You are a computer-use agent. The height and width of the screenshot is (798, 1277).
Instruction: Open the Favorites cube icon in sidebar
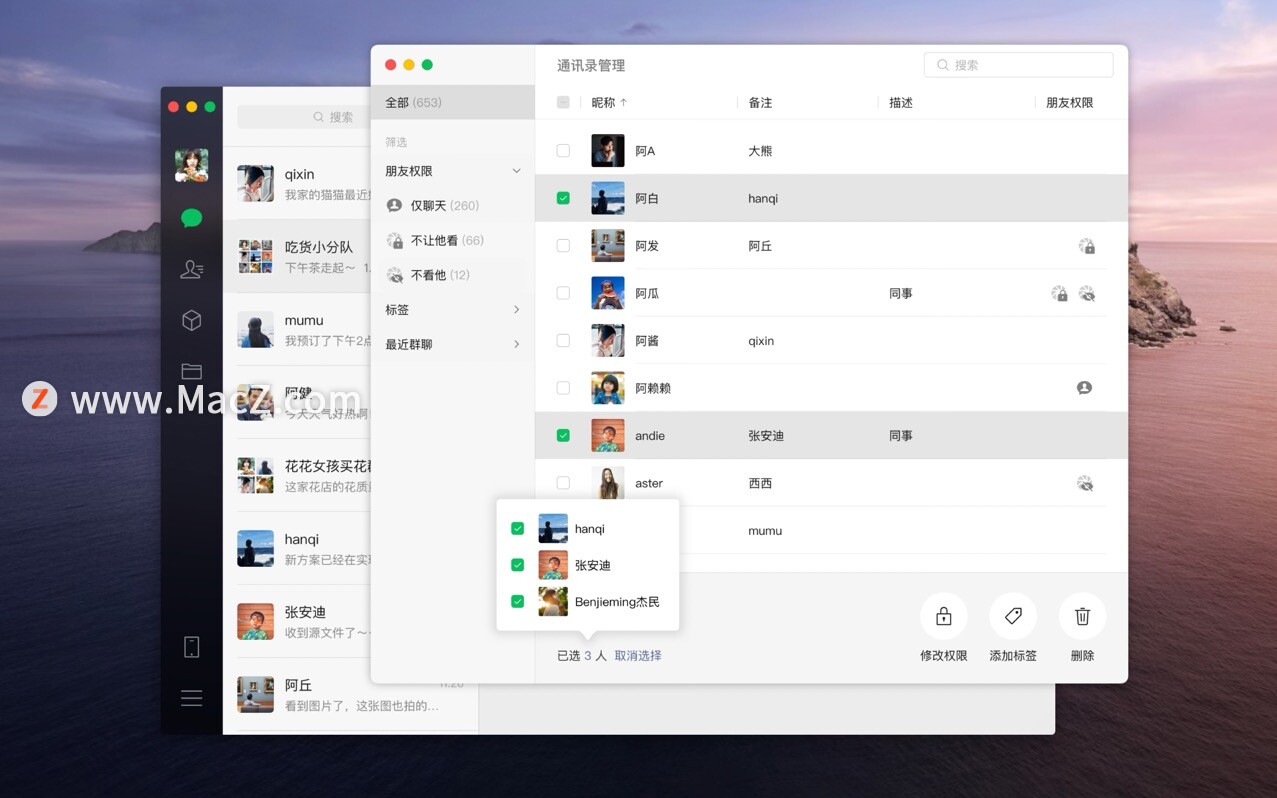[192, 320]
